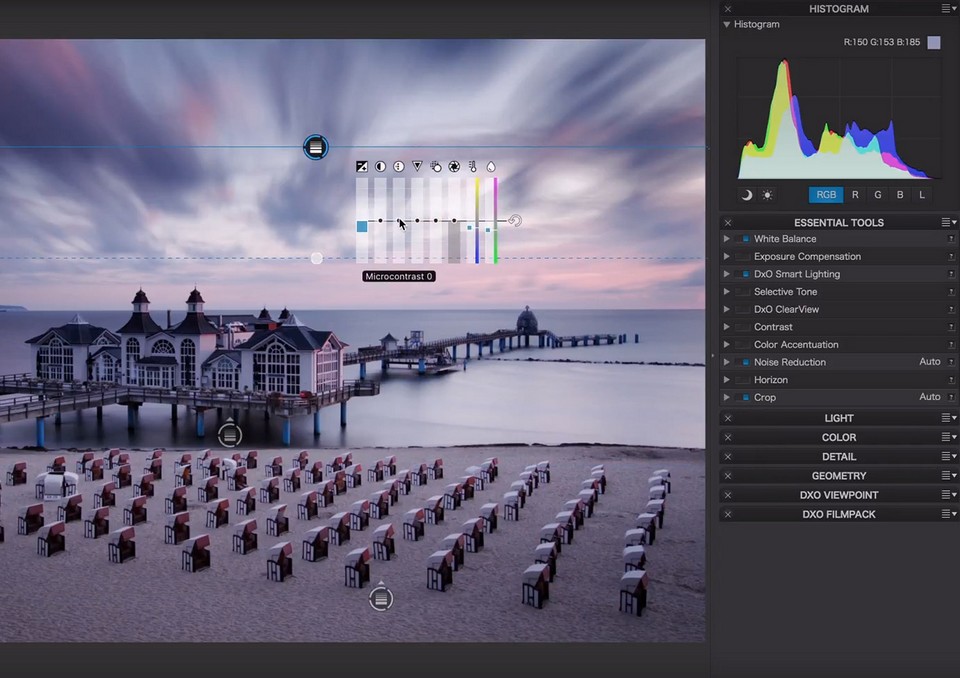Expand the Selective Tone section
This screenshot has width=960, height=678.
pyautogui.click(x=727, y=292)
